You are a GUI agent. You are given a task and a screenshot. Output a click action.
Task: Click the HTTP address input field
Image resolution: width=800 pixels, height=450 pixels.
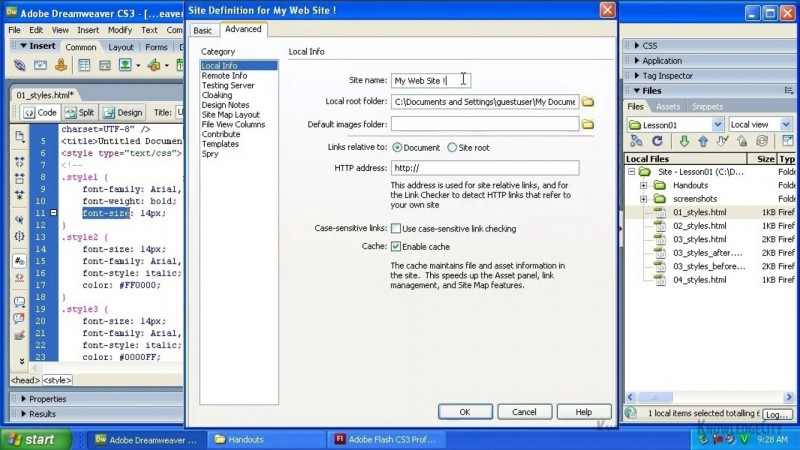pos(485,168)
